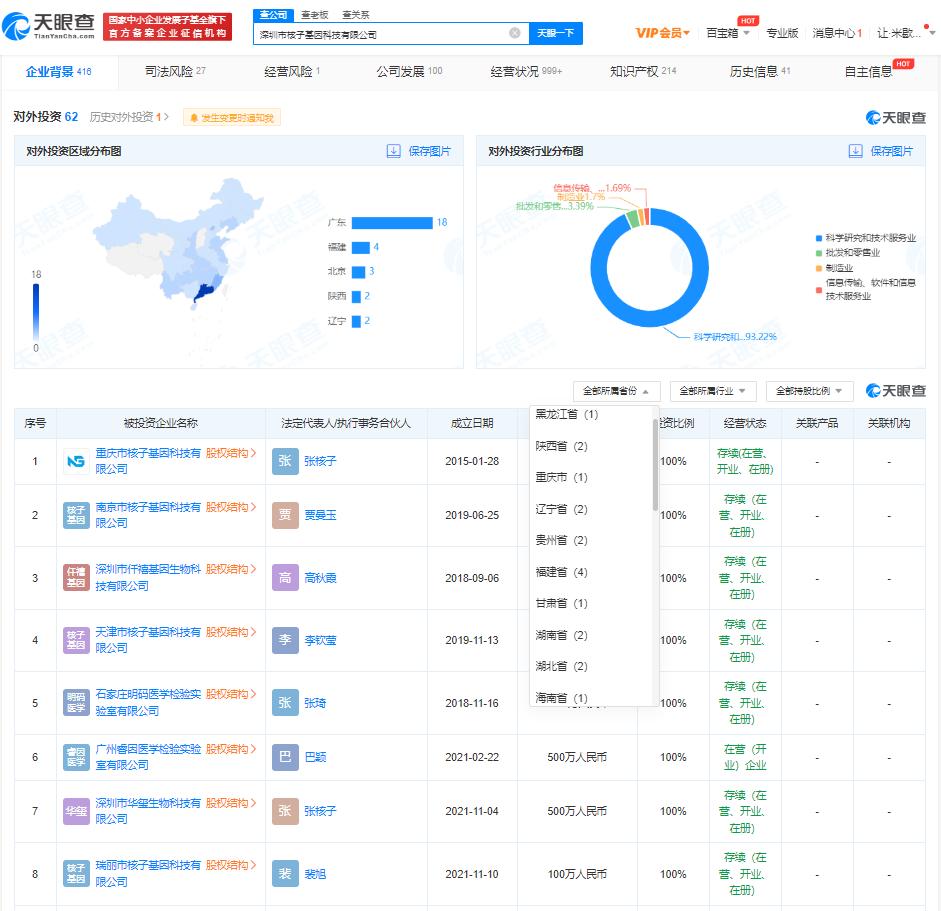Click the 深圳市仟禧基因 company logo thumbnail

click(76, 577)
